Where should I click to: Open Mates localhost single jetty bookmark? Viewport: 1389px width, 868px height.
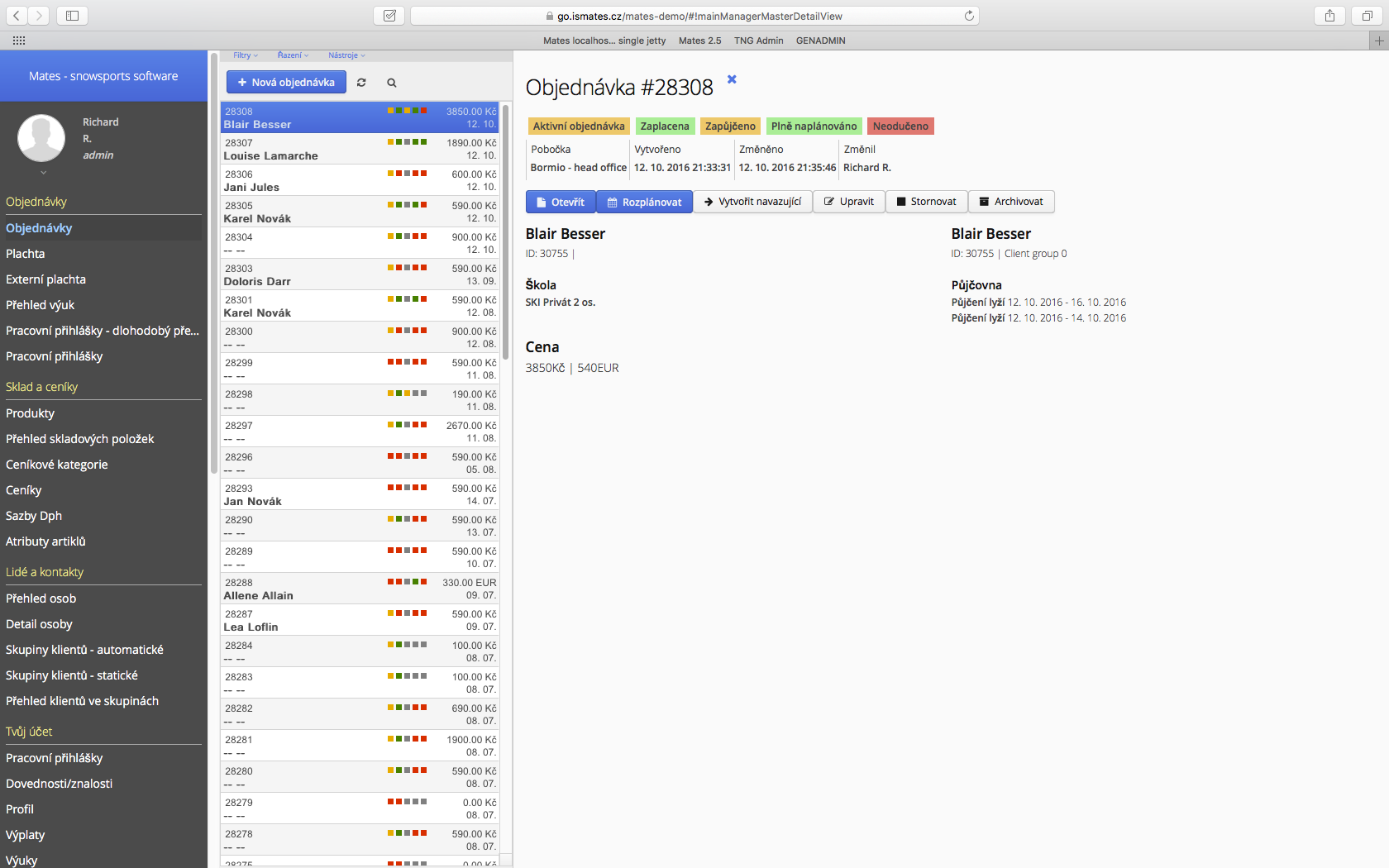(x=604, y=41)
